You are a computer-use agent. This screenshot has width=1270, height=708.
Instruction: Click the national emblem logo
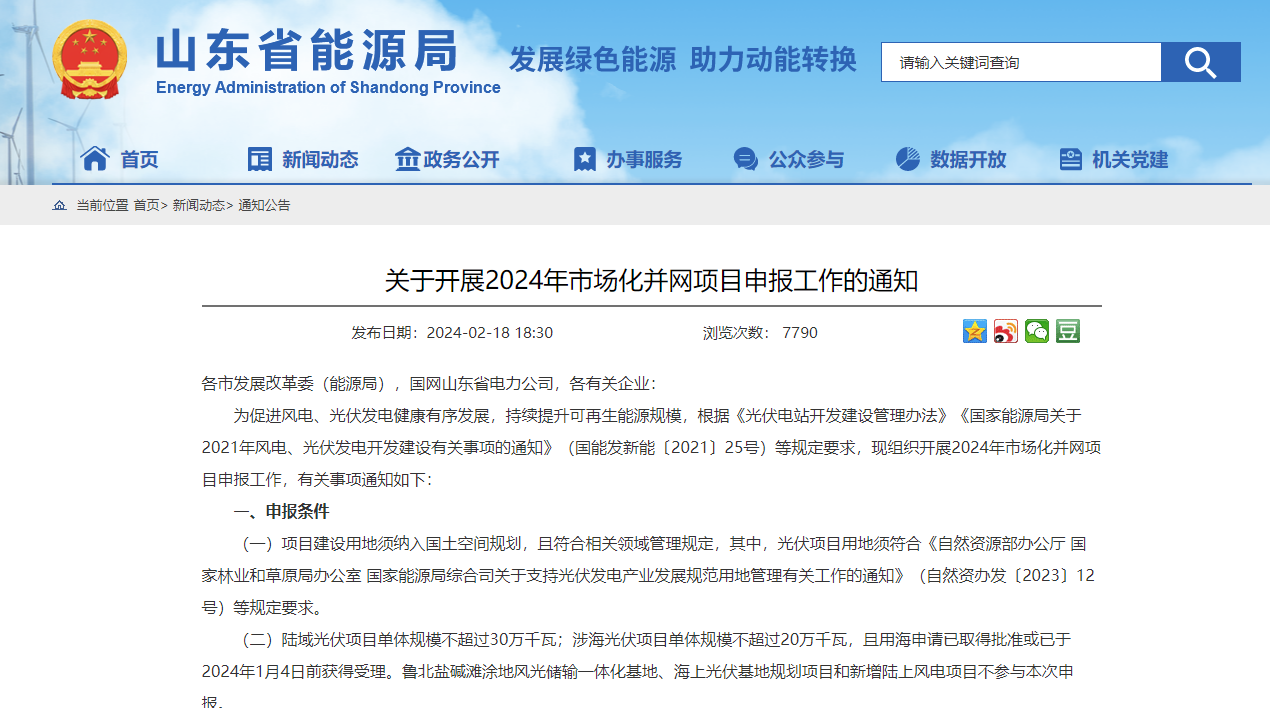pos(90,60)
